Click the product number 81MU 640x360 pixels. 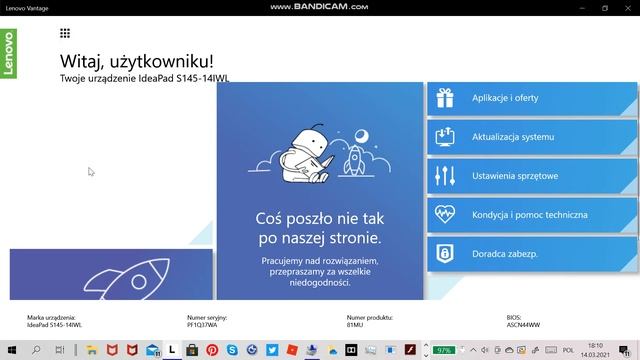click(x=355, y=325)
